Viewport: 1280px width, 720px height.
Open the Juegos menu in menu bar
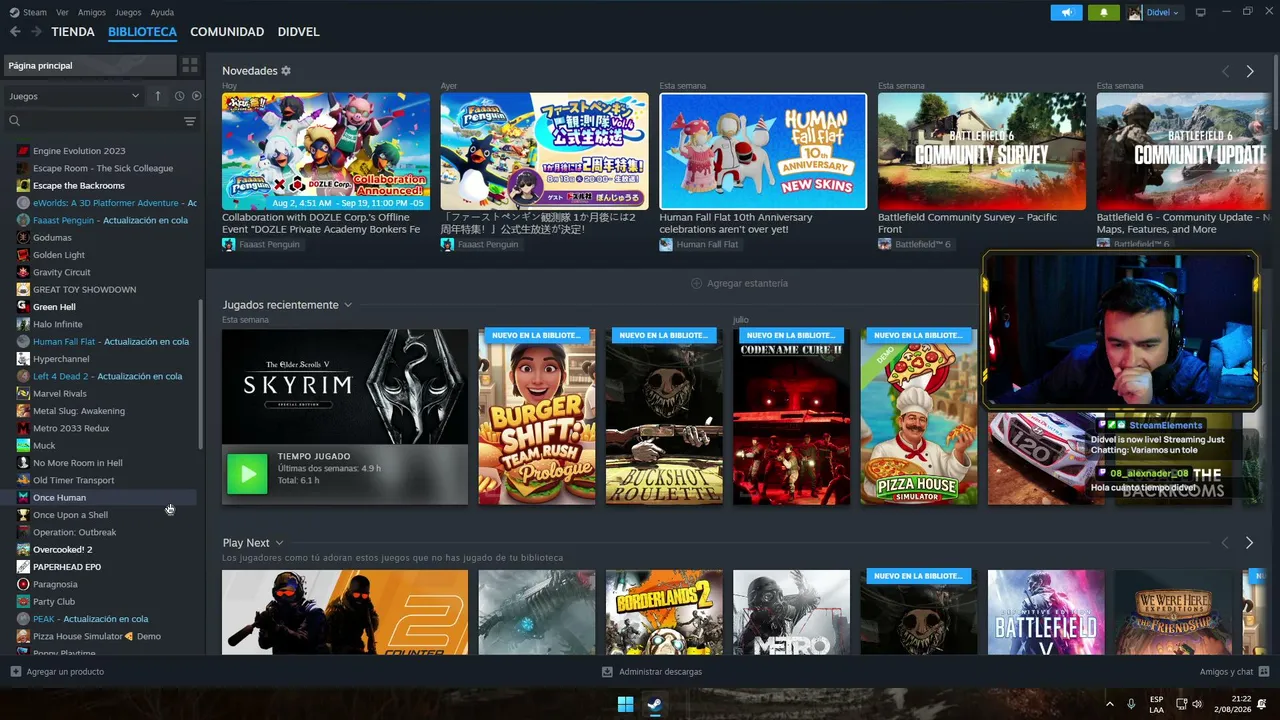tap(128, 12)
